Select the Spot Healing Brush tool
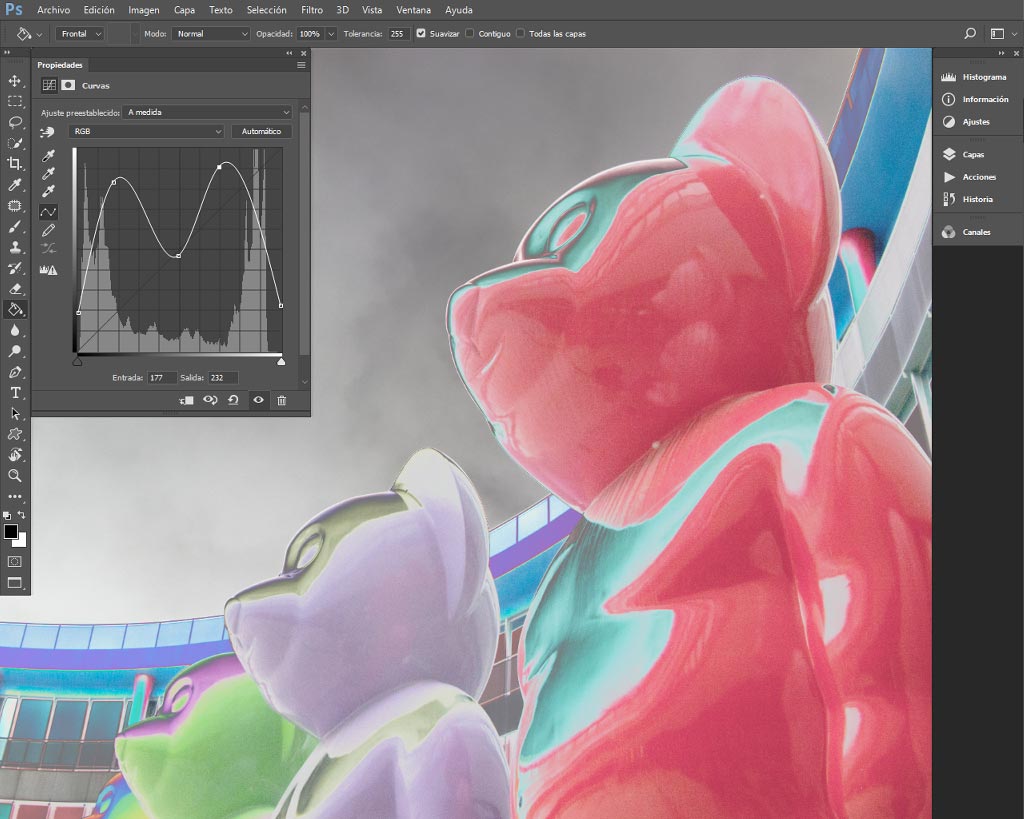The height and width of the screenshot is (819, 1024). click(14, 206)
